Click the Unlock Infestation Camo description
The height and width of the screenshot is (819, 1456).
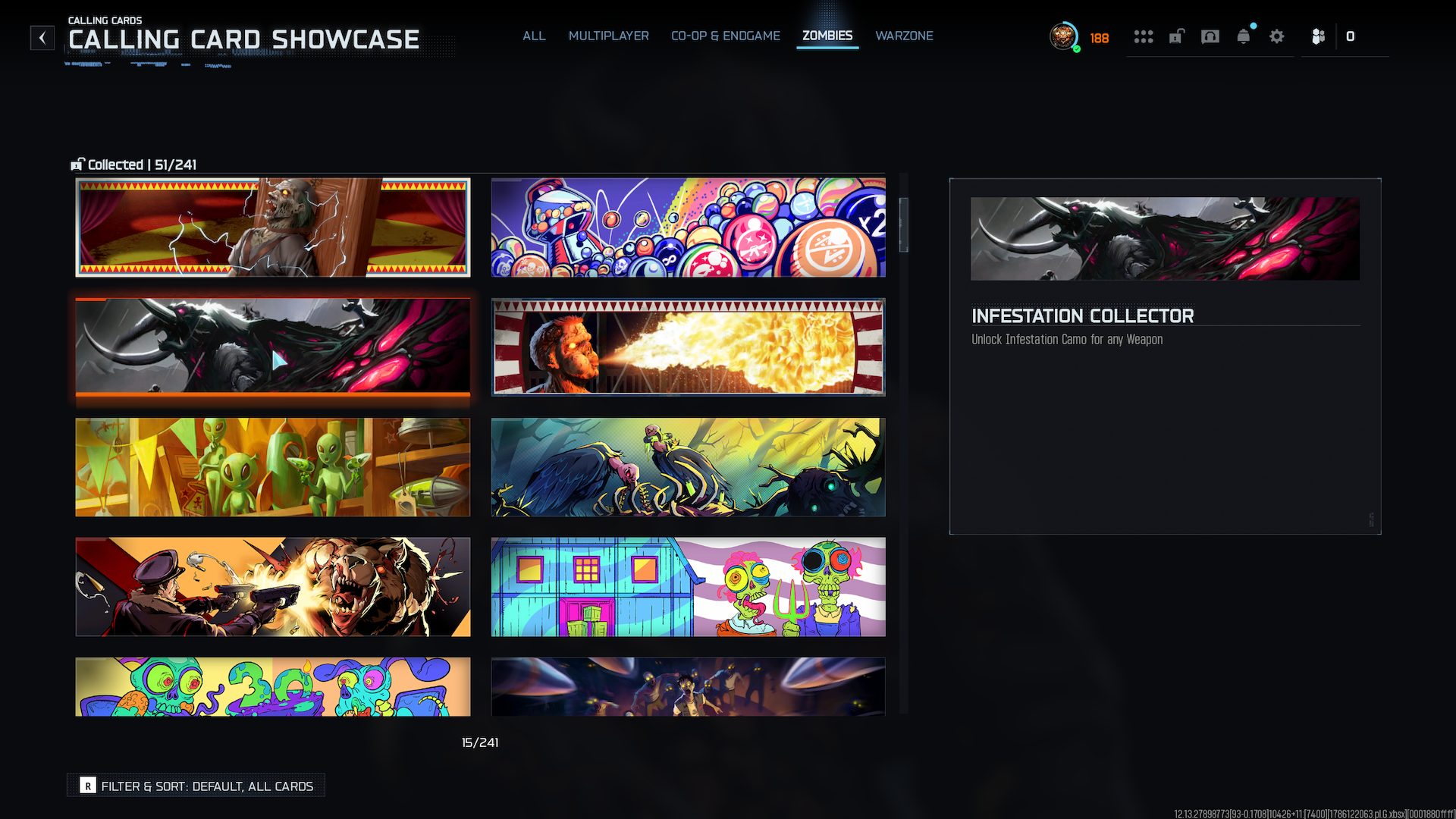click(x=1067, y=340)
